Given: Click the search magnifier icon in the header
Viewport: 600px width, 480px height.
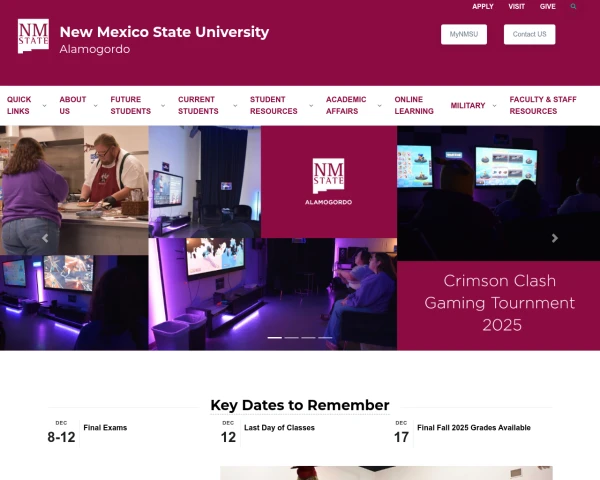Looking at the screenshot, I should click(x=573, y=7).
